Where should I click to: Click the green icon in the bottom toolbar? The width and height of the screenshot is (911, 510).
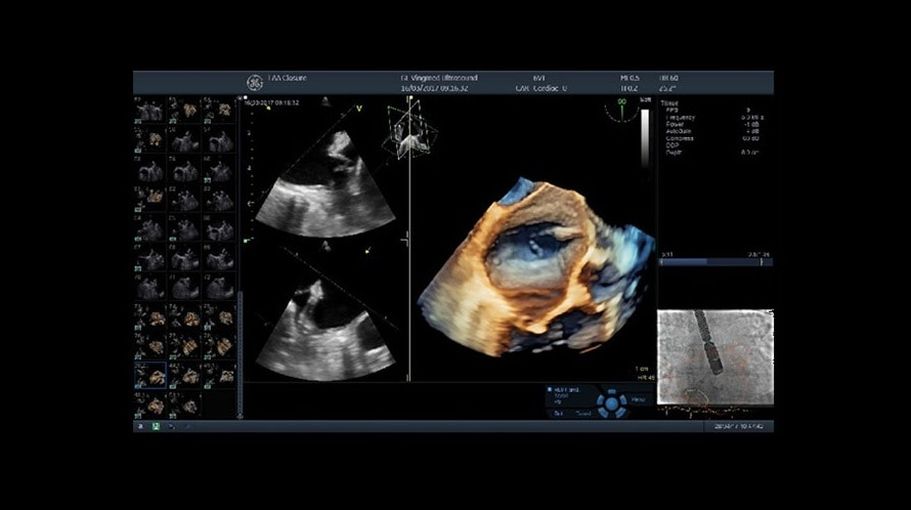(x=156, y=426)
